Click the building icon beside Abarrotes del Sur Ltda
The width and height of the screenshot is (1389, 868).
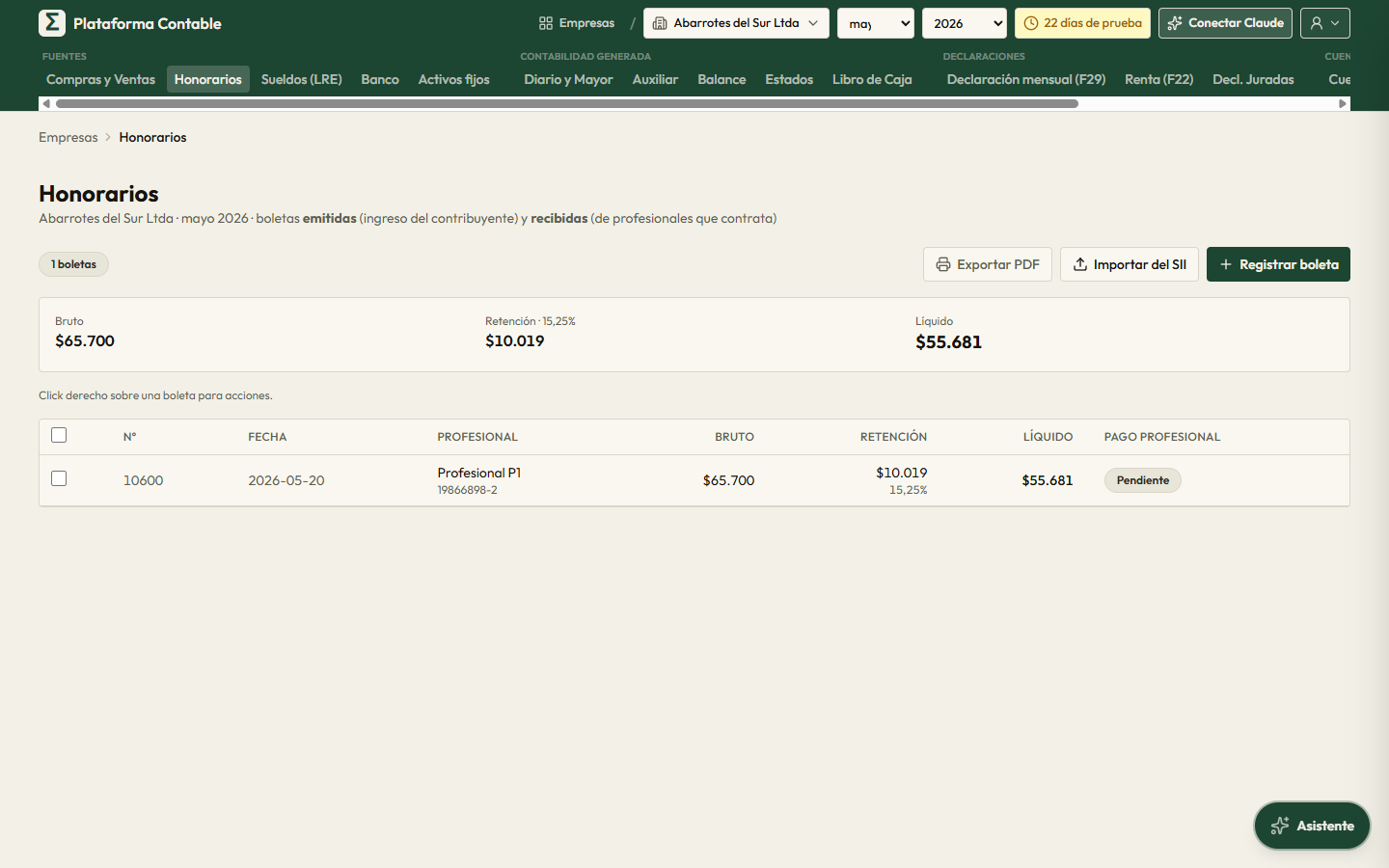pyautogui.click(x=660, y=23)
